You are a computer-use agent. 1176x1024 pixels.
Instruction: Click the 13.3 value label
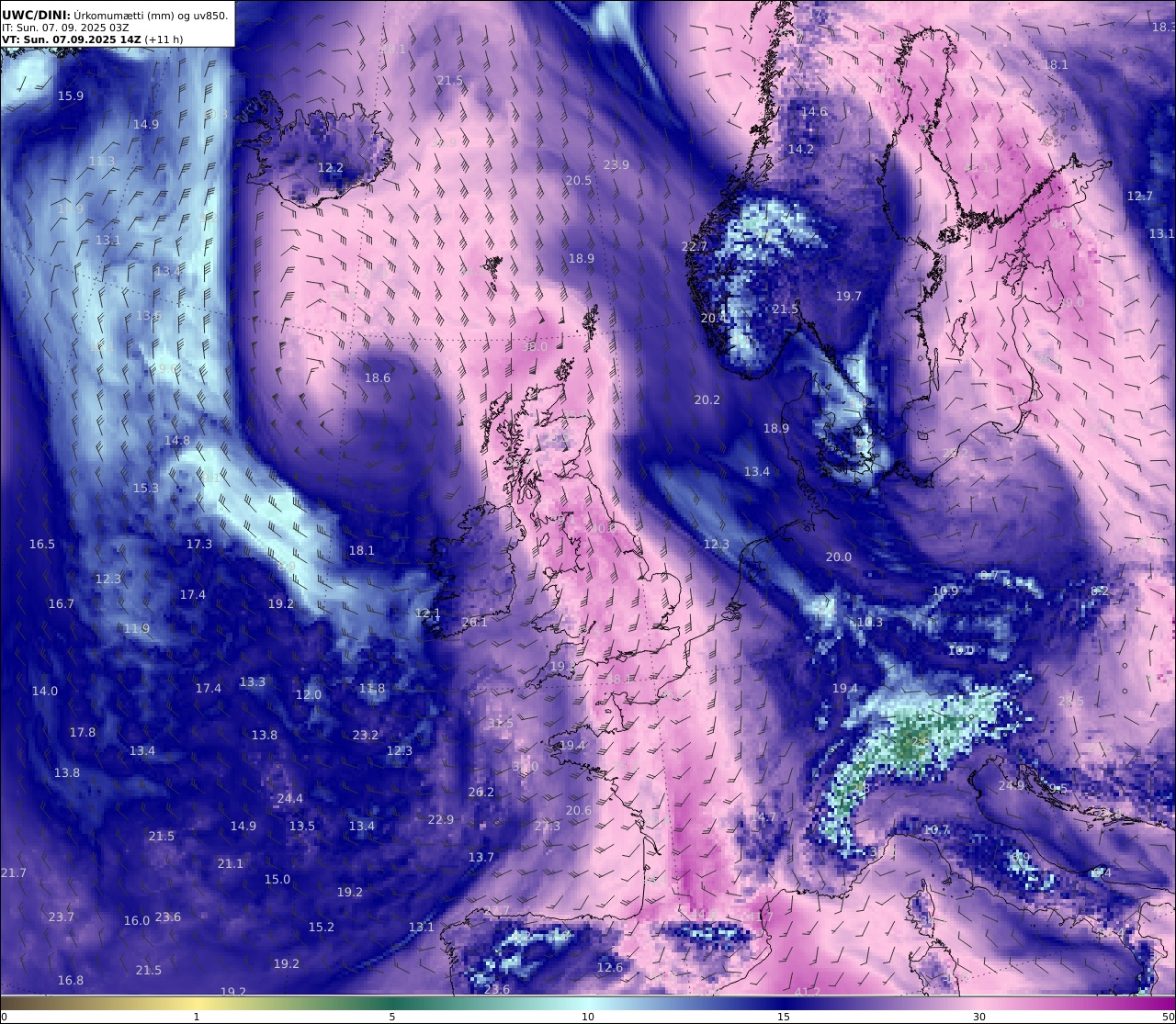click(x=253, y=681)
